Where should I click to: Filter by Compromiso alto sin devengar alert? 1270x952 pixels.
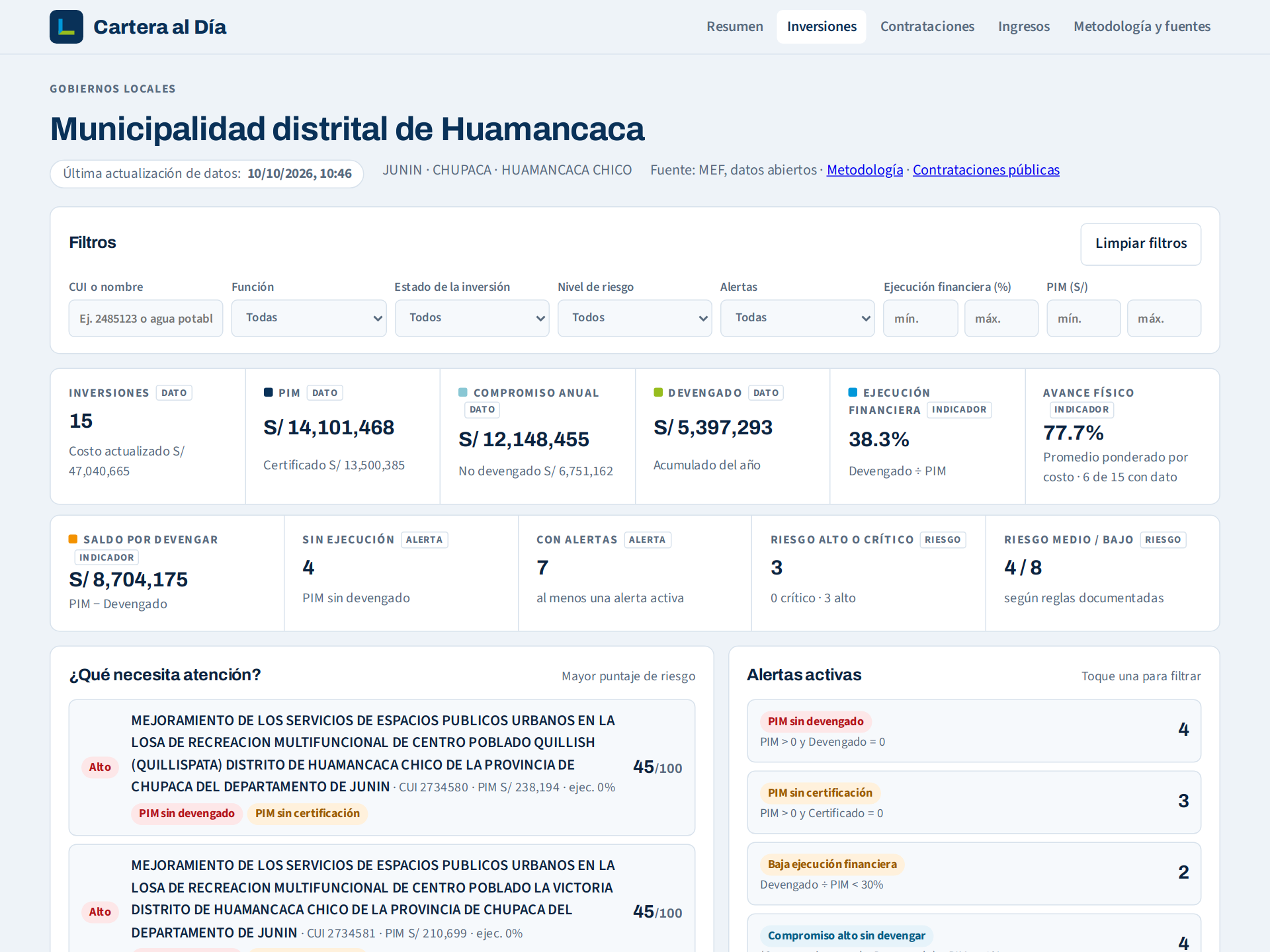pos(974,933)
